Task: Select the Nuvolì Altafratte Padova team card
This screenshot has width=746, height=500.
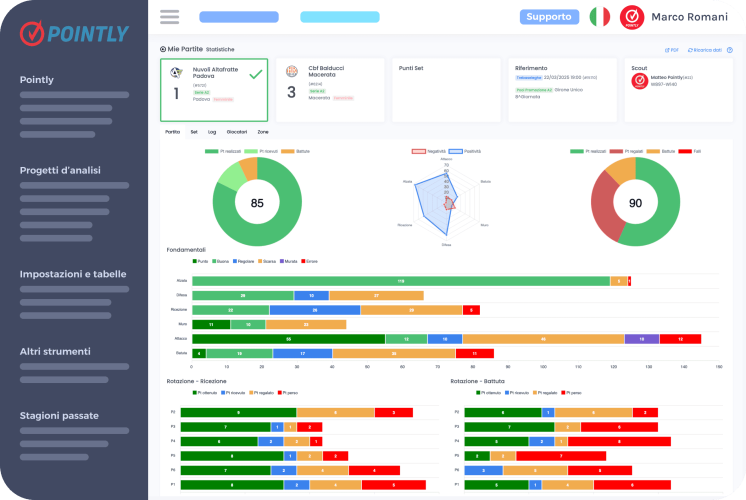Action: (x=214, y=90)
